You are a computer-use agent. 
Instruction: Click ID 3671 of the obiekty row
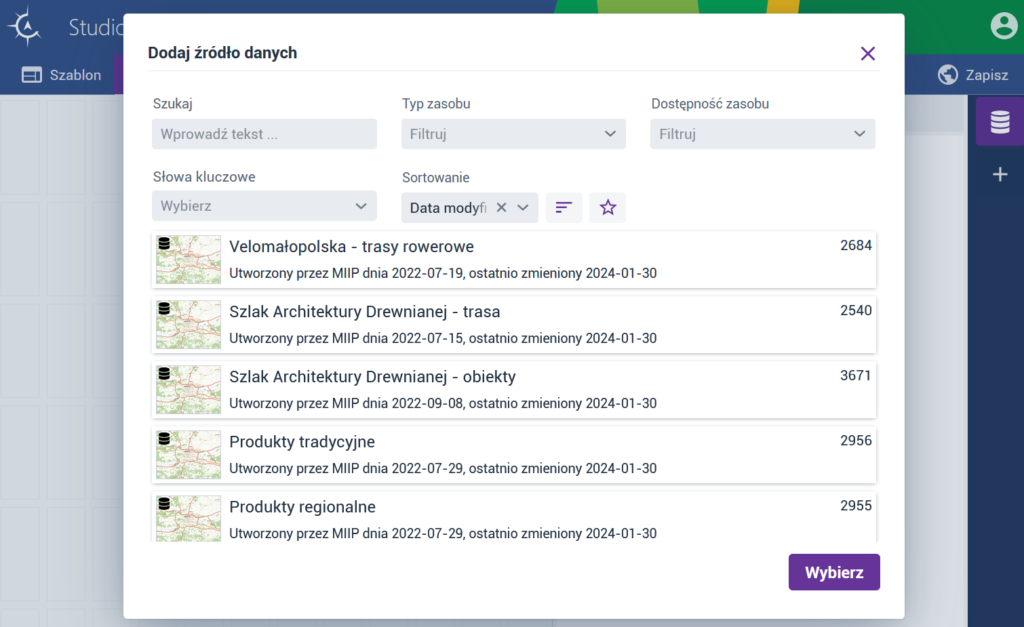pos(856,376)
